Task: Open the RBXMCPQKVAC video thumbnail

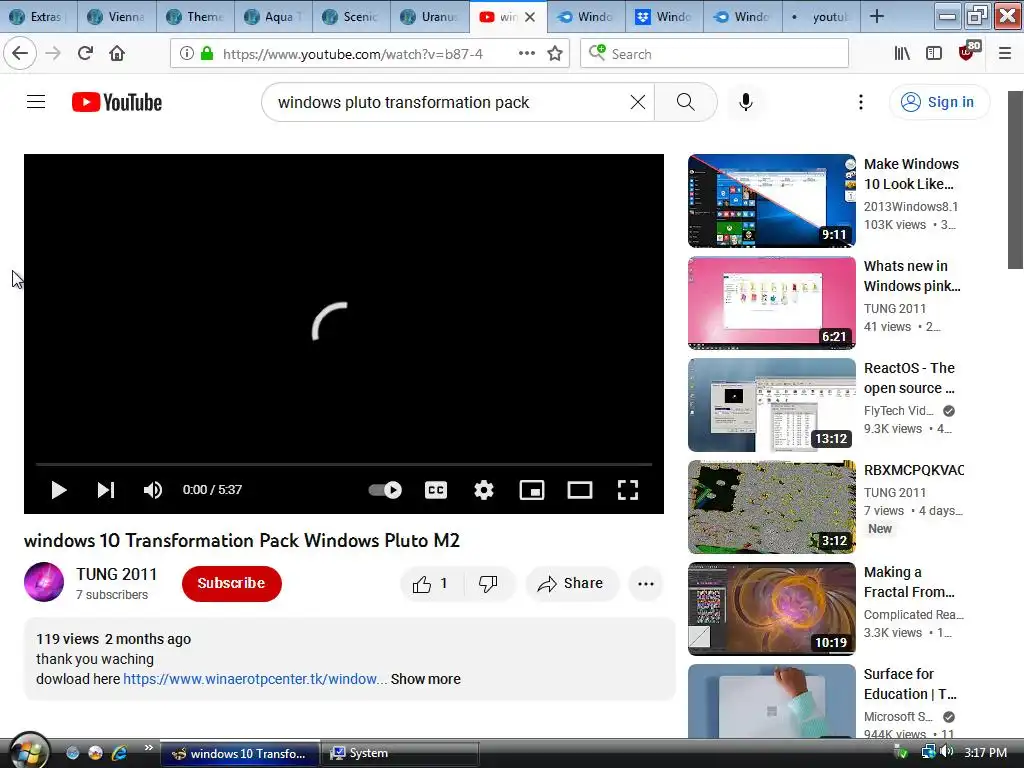Action: [771, 507]
